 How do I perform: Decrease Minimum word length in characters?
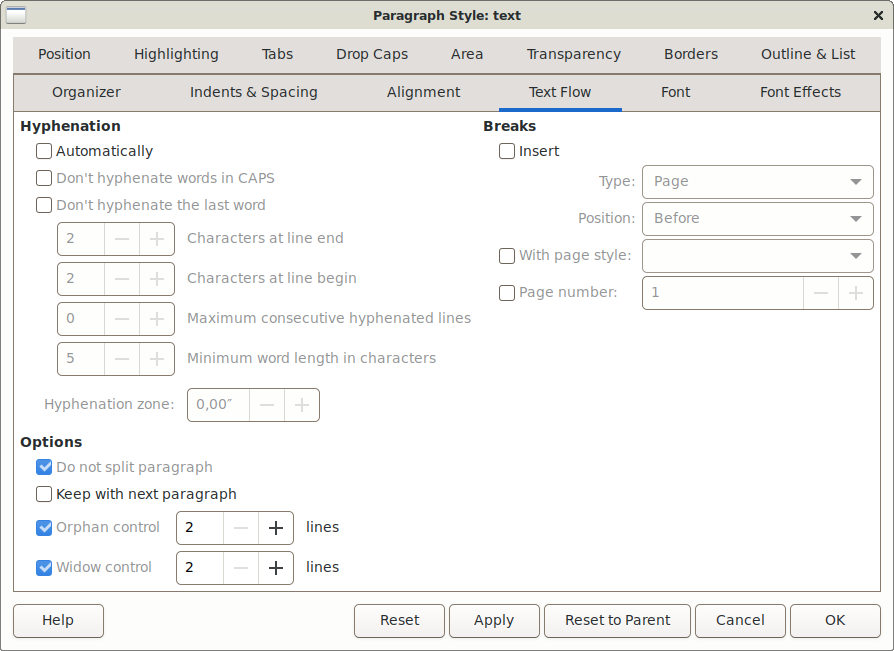coord(121,359)
